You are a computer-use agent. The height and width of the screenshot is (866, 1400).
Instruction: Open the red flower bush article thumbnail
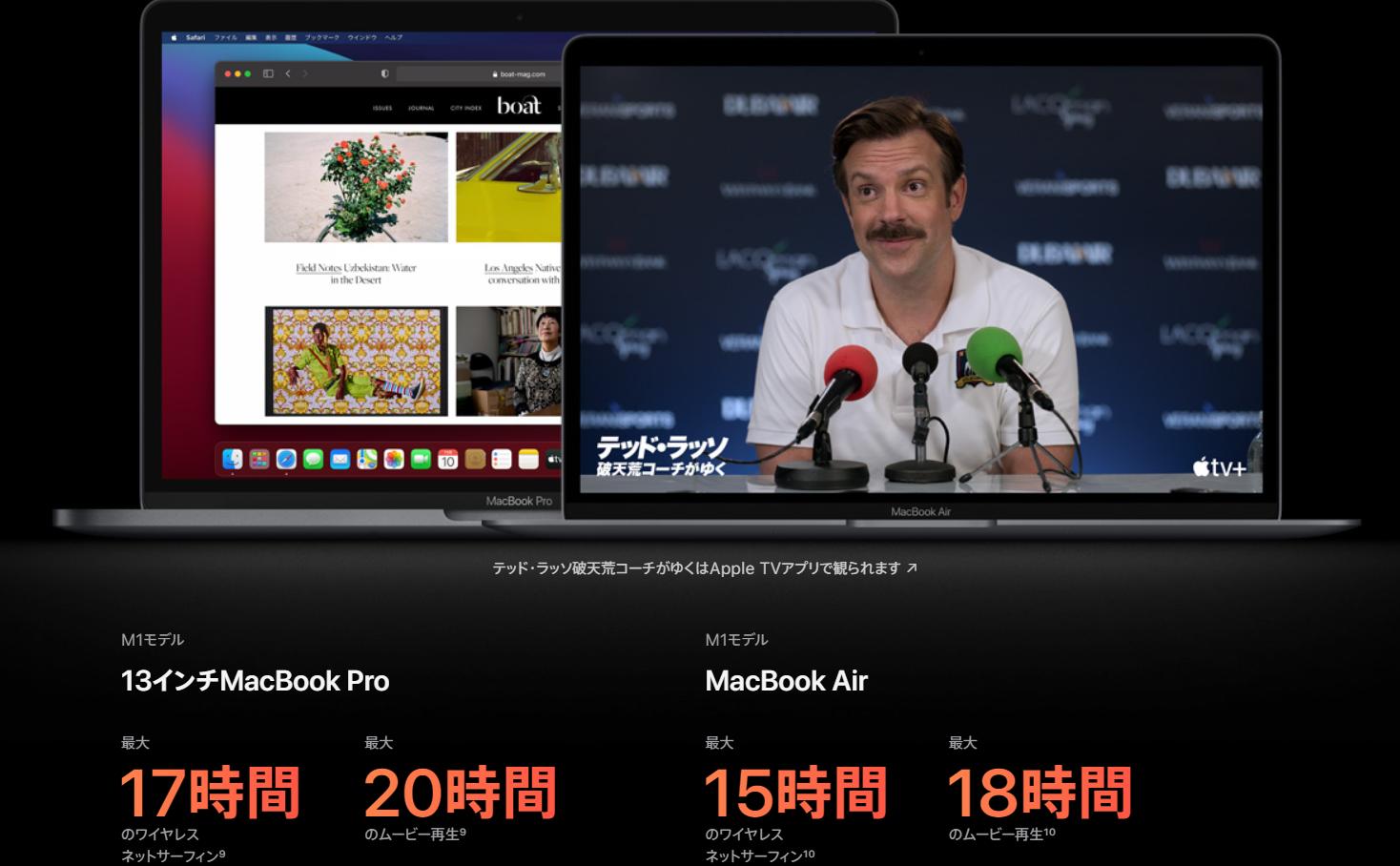(x=356, y=187)
